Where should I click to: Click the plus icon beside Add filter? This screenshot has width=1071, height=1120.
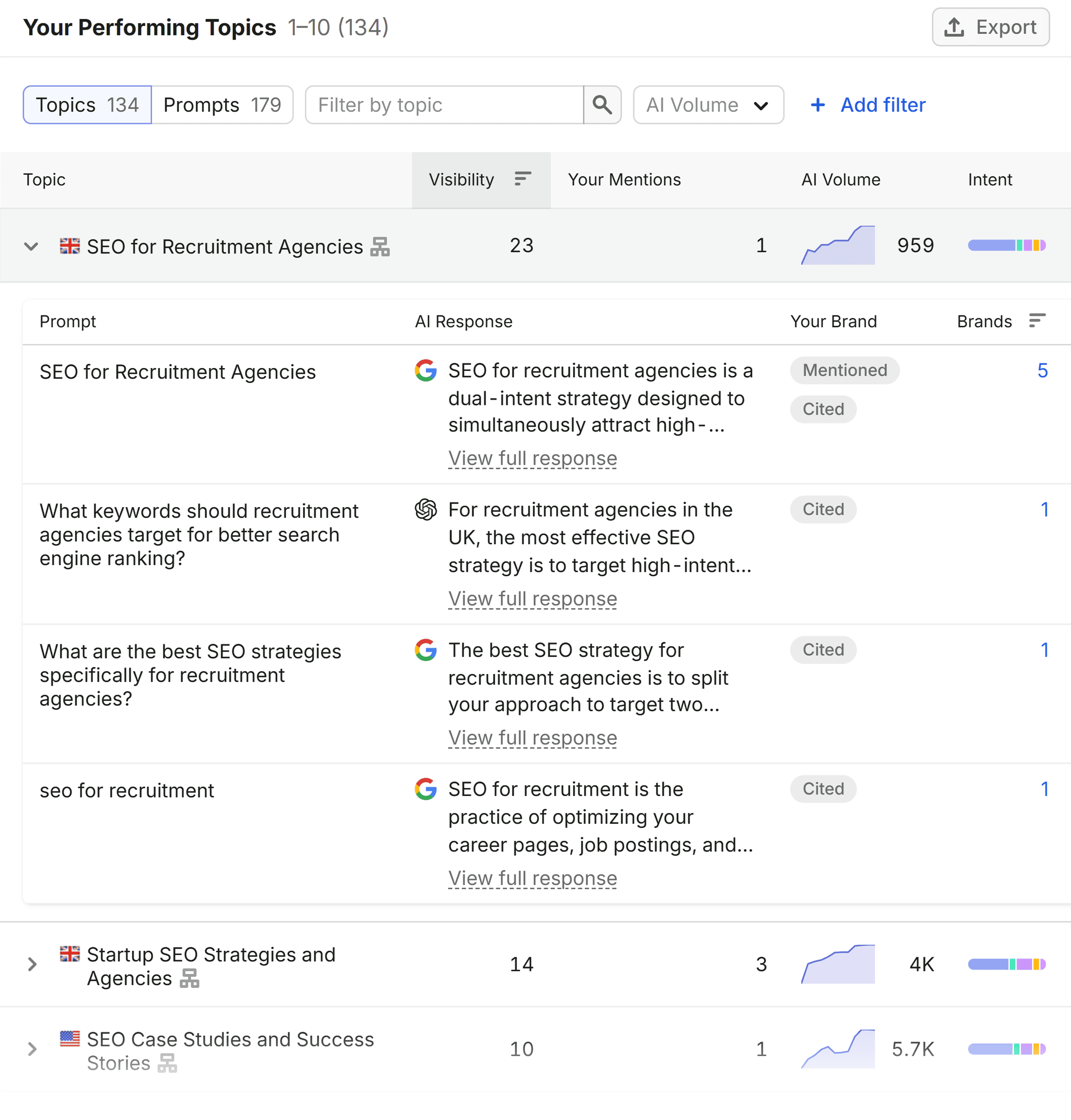click(818, 105)
